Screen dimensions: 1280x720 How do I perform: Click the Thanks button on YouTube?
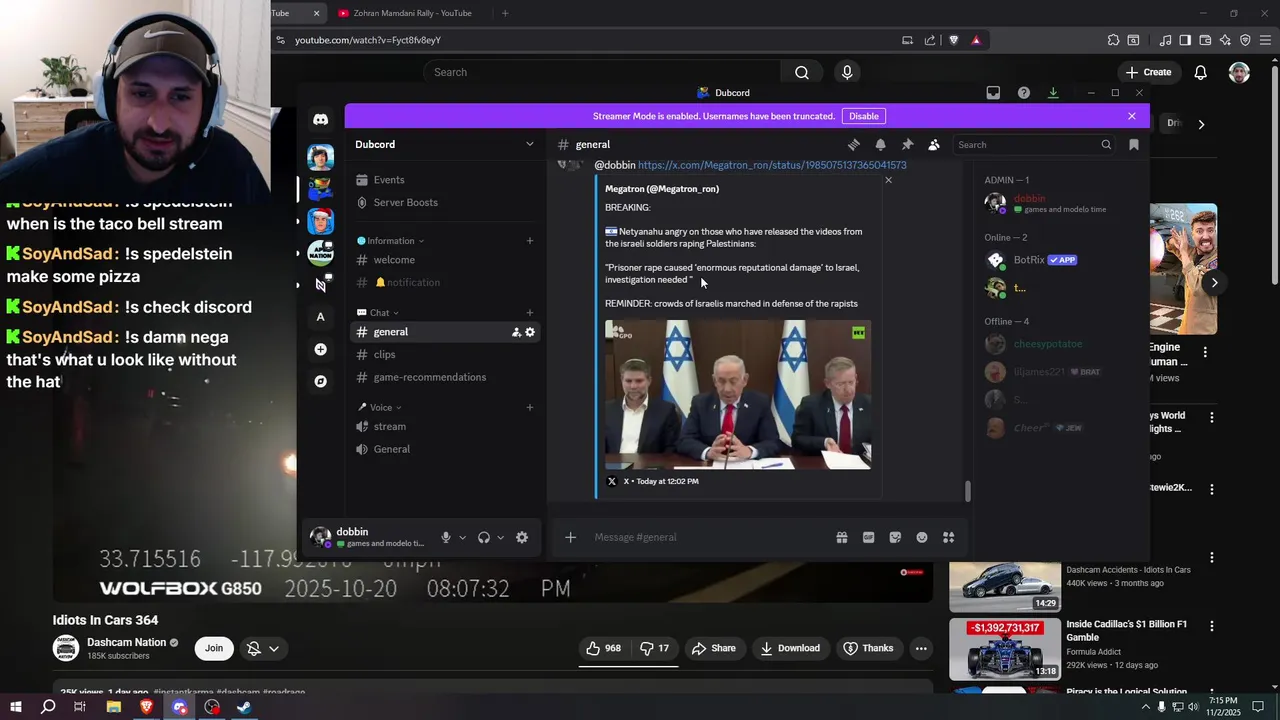868,648
